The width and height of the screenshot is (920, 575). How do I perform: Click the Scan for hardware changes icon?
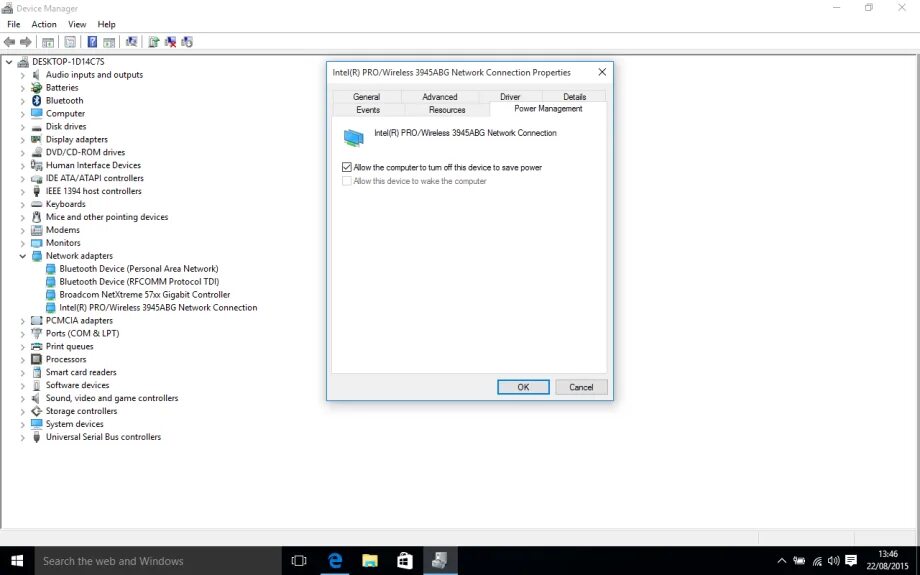(x=131, y=42)
